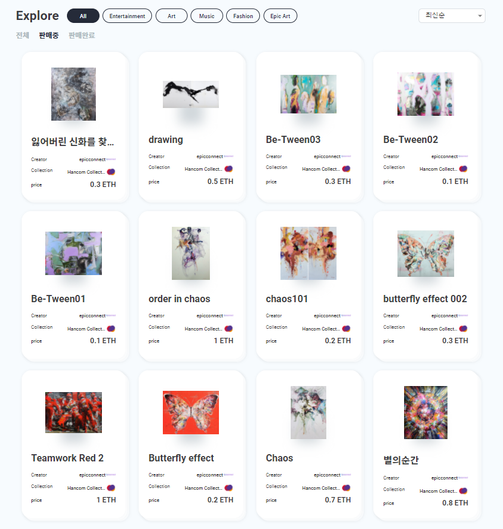Open the Butterfly effect artwork thumbnail

coord(191,412)
